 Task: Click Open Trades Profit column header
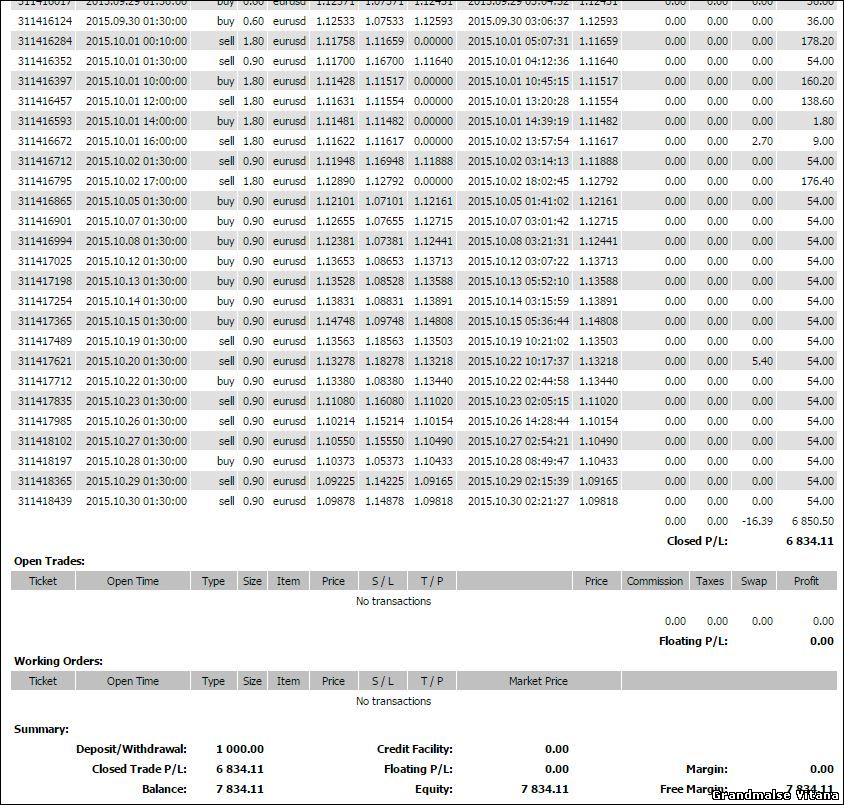coord(806,581)
